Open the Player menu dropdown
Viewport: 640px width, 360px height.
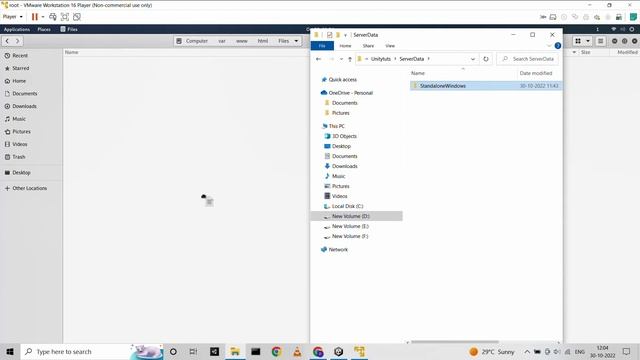pos(12,17)
